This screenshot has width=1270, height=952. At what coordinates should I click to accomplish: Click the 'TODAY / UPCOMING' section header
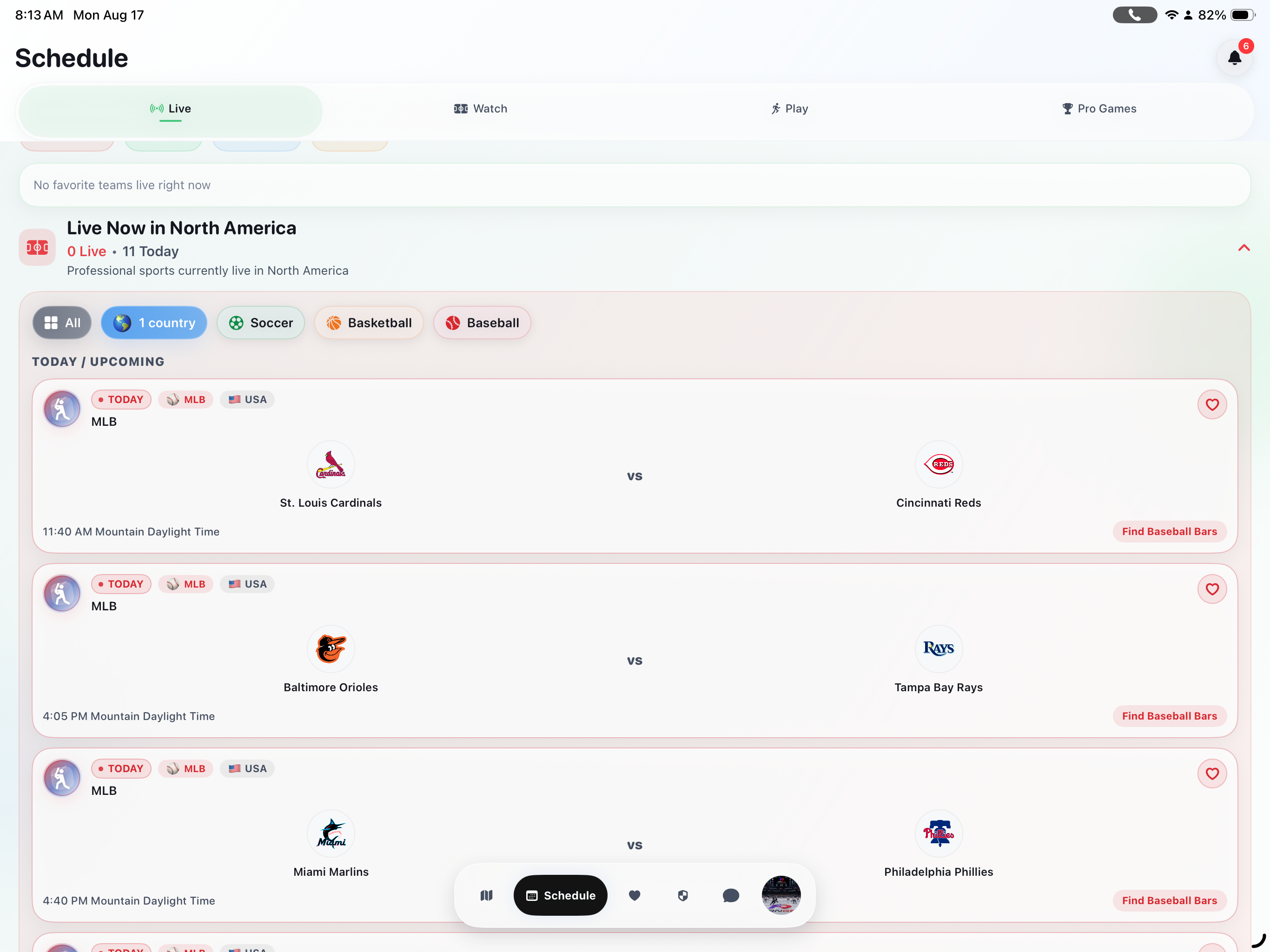pyautogui.click(x=98, y=362)
